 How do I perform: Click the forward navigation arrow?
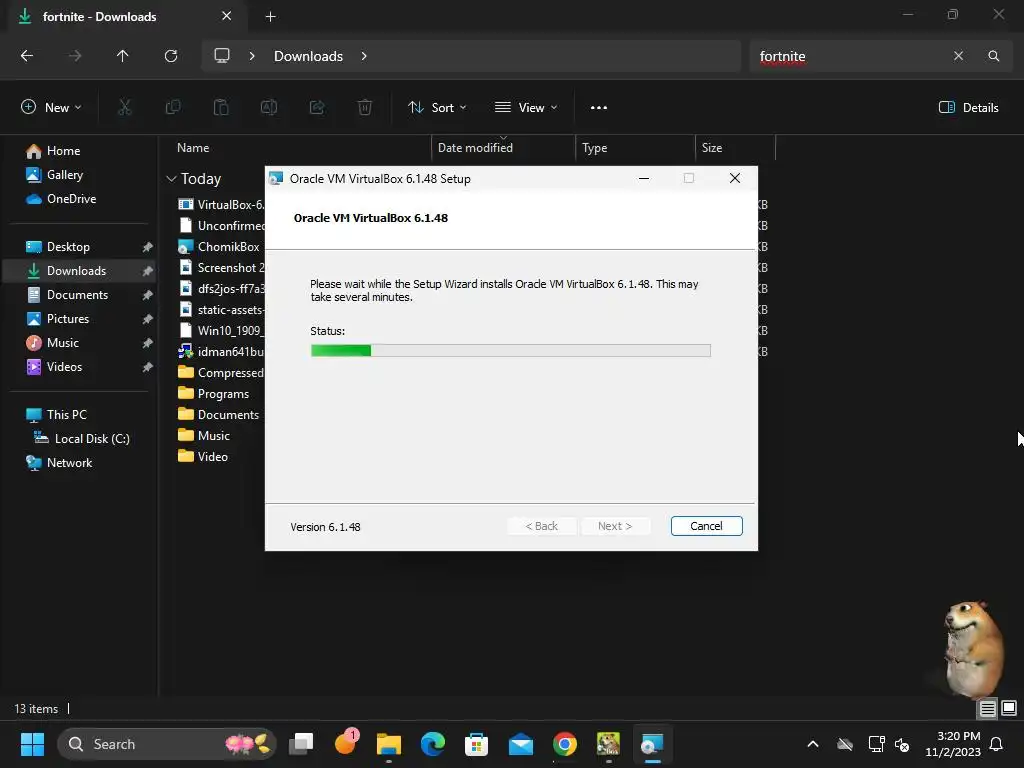tap(75, 56)
